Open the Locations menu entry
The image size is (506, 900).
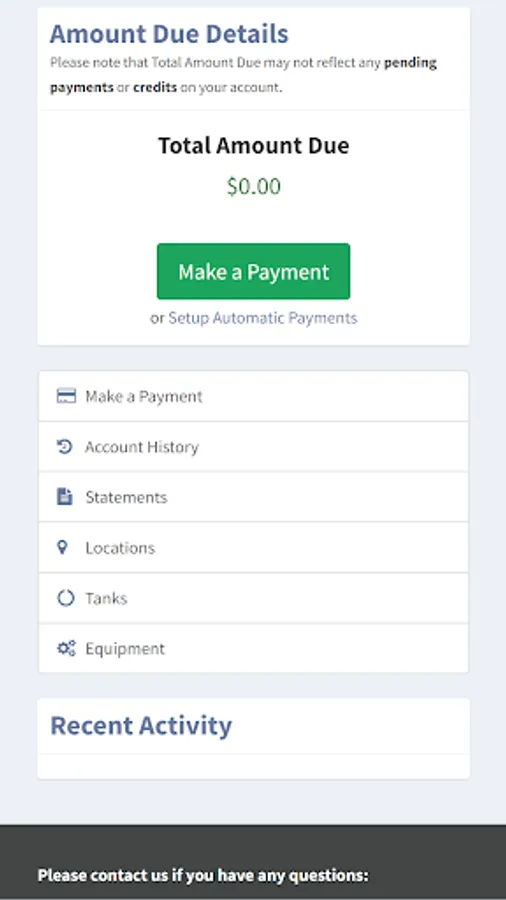[x=254, y=548]
